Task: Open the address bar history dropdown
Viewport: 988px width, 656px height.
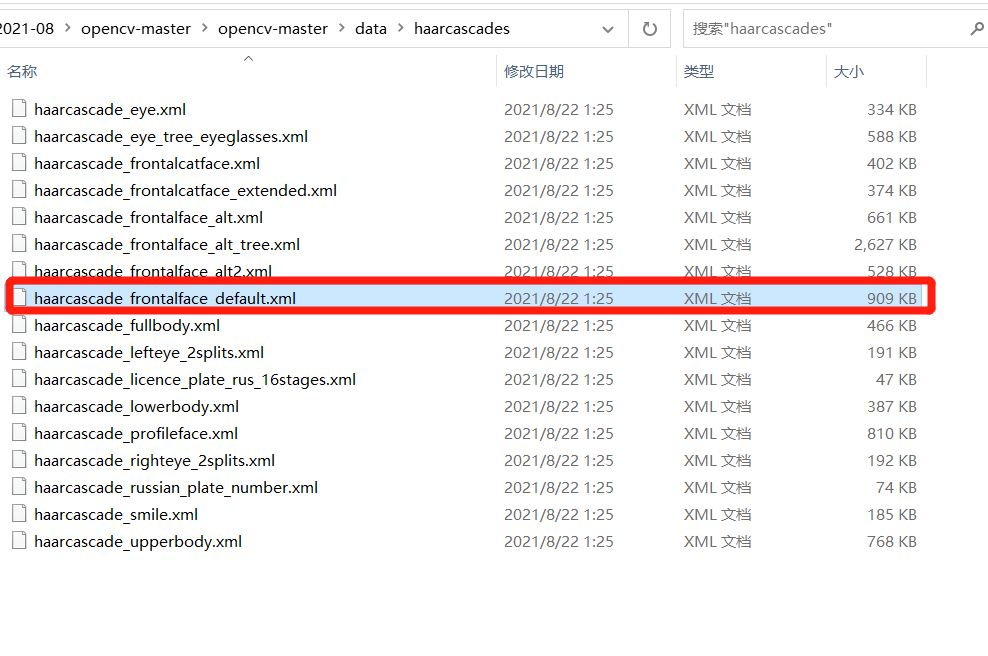Action: tap(608, 29)
